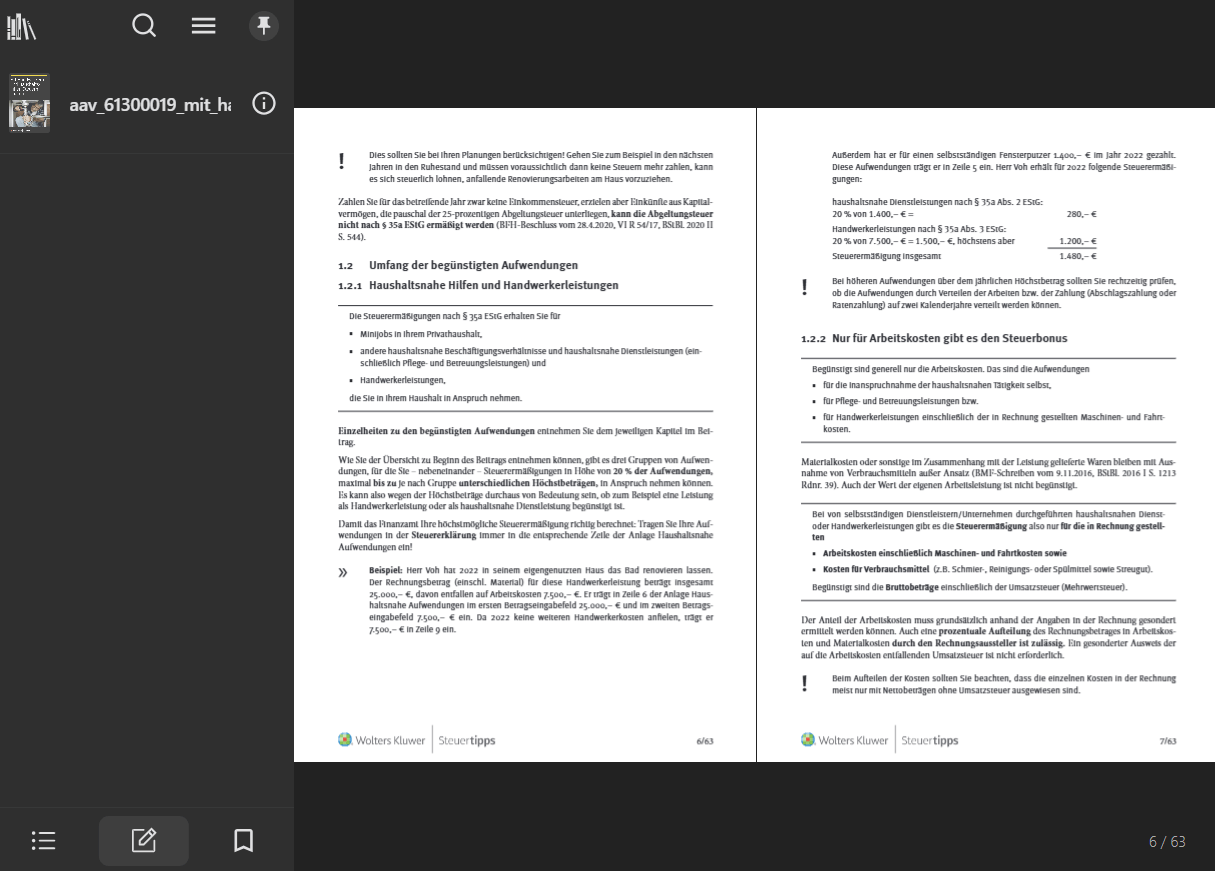1215x871 pixels.
Task: Click the book title aav_61300019_mit_ha
Action: point(150,103)
